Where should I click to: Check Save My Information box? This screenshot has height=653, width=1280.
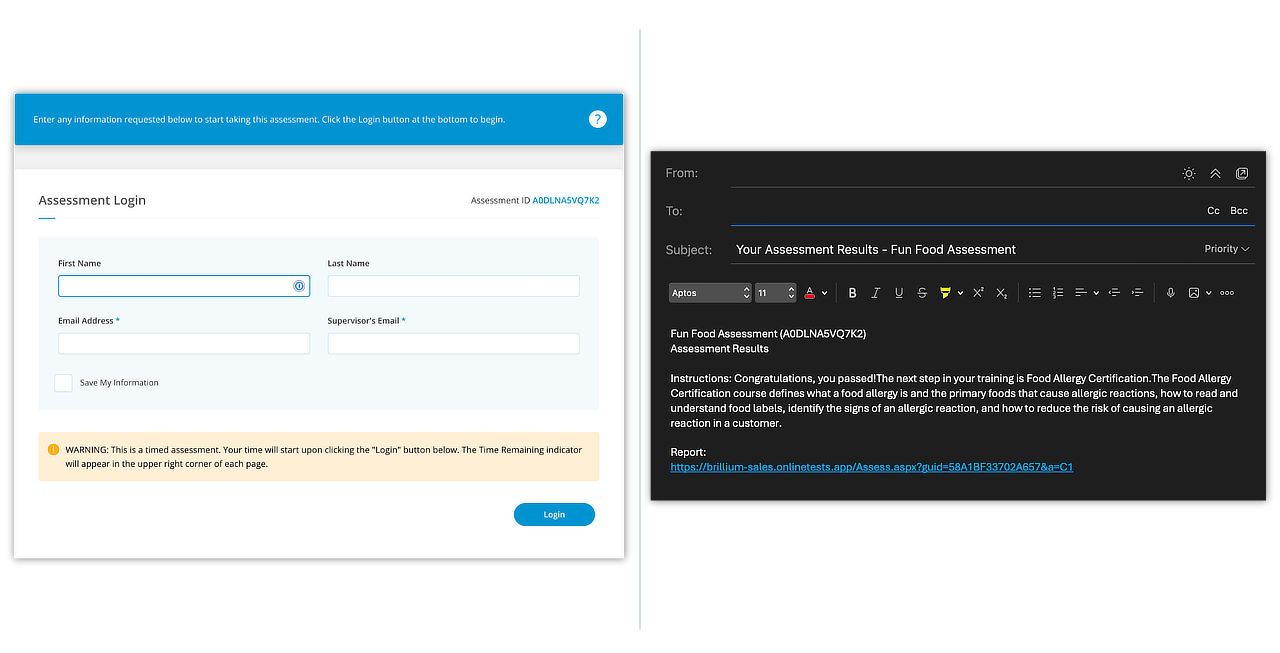pyautogui.click(x=63, y=383)
